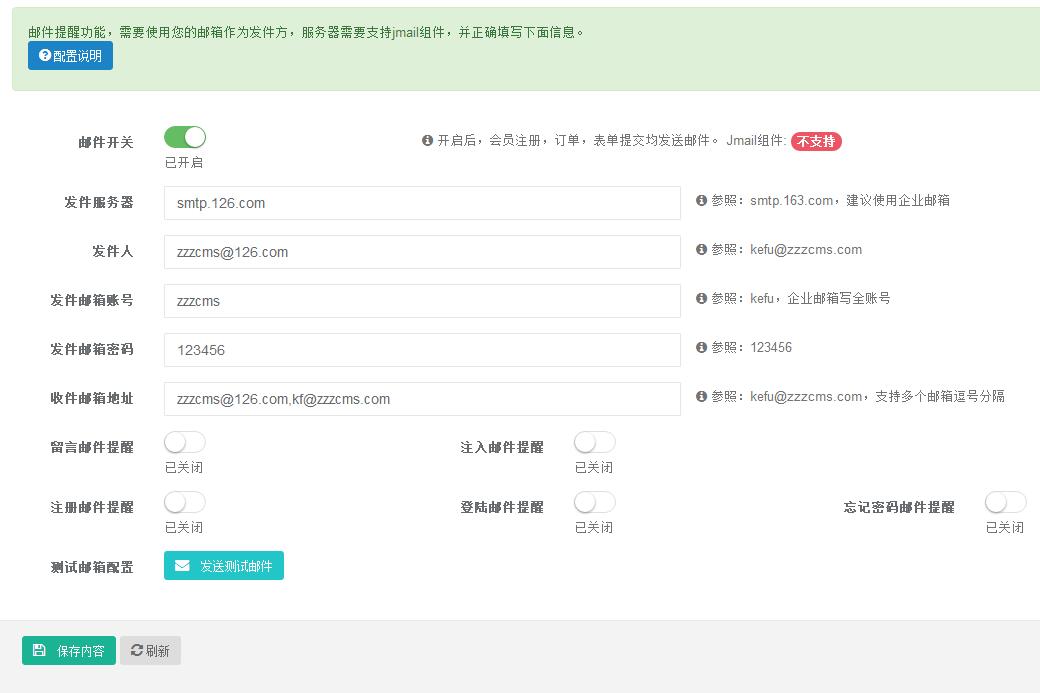Viewport: 1040px width, 693px height.
Task: Click the 不支持 status badge
Action: tap(817, 141)
